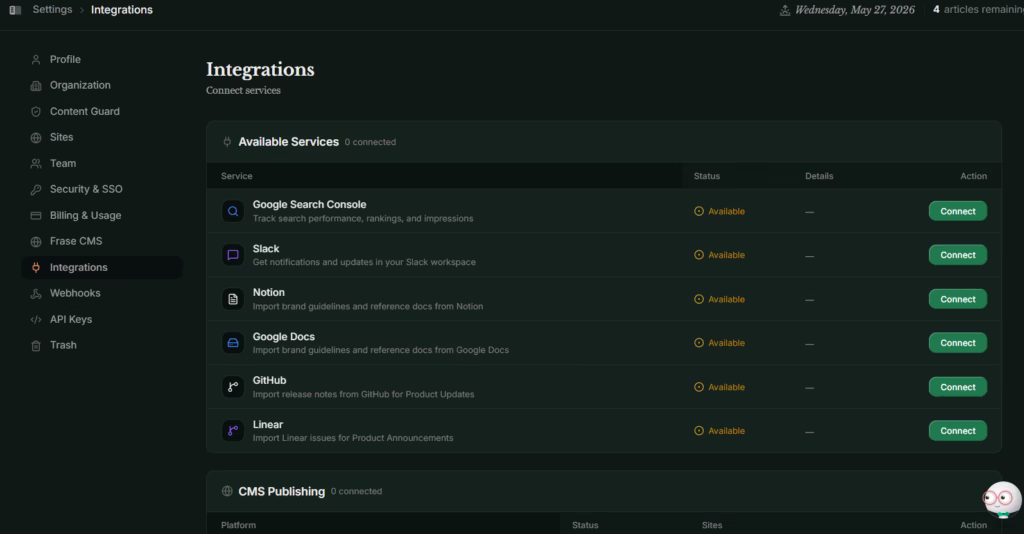
Task: Click the GitHub branch icon
Action: [x=232, y=387]
